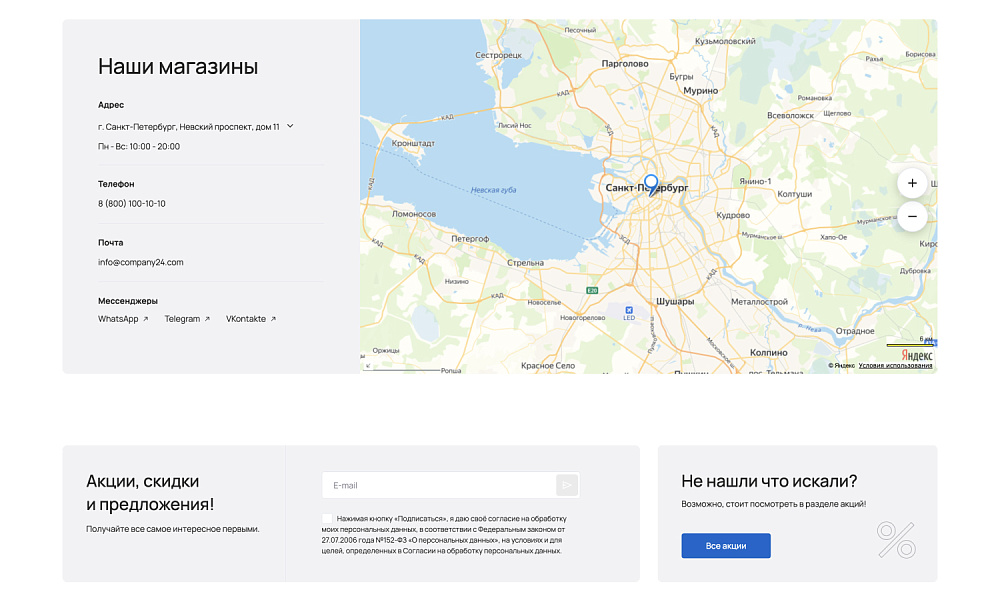The height and width of the screenshot is (600, 1000).
Task: Click the percent icon in the promo card
Action: (895, 539)
